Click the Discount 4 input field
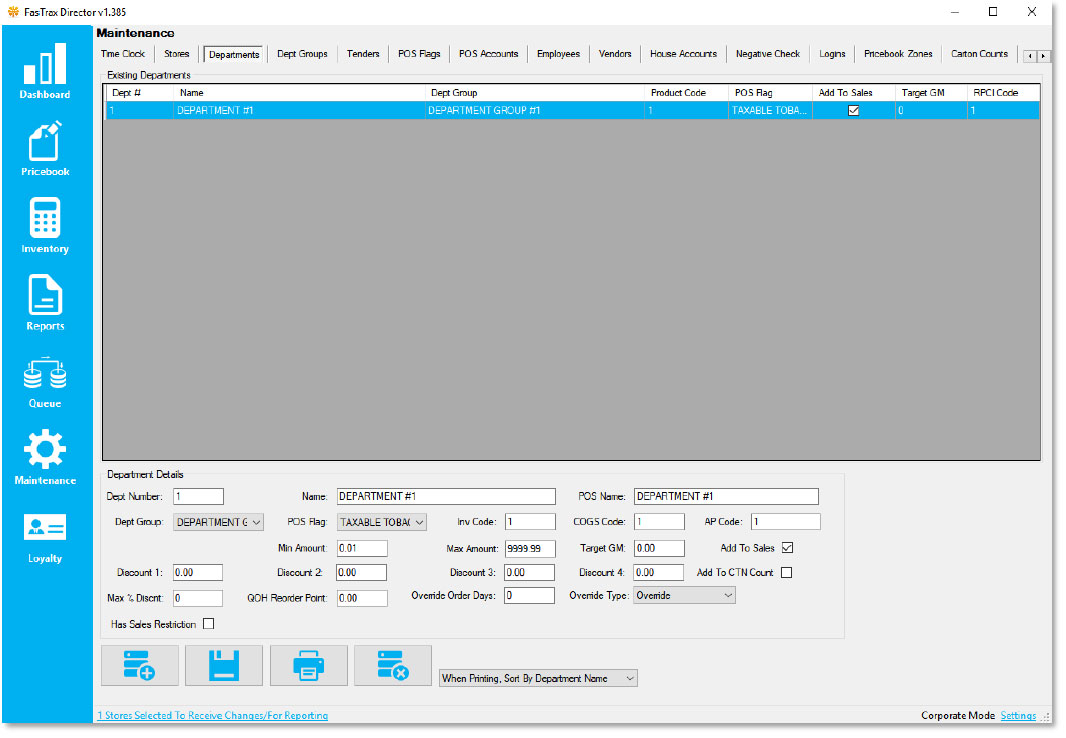Image resolution: width=1066 pixels, height=738 pixels. click(659, 572)
